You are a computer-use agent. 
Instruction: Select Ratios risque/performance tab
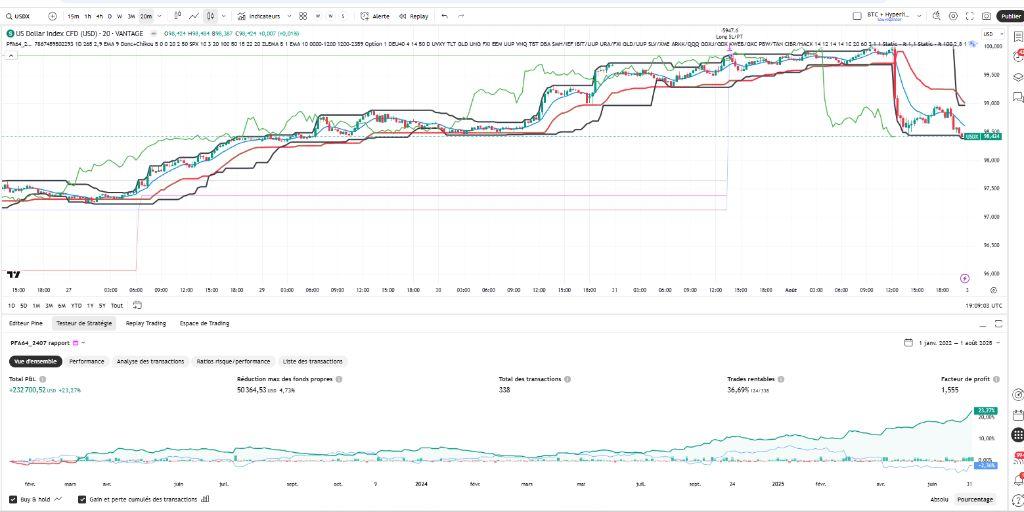pyautogui.click(x=233, y=361)
